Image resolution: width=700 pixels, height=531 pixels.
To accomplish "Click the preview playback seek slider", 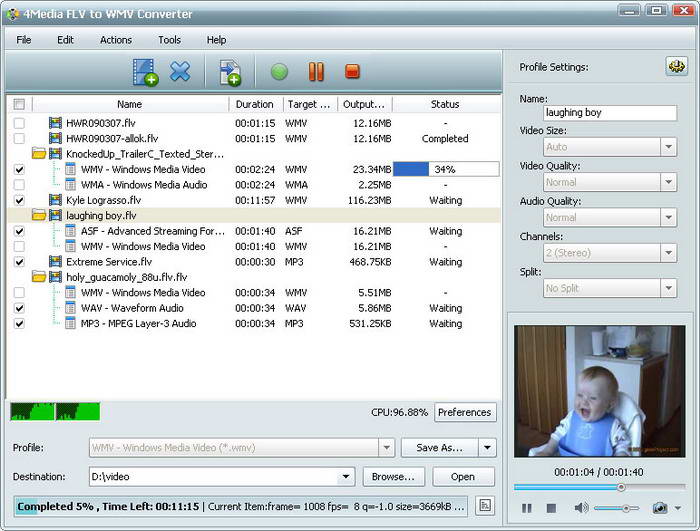I will 599,487.
